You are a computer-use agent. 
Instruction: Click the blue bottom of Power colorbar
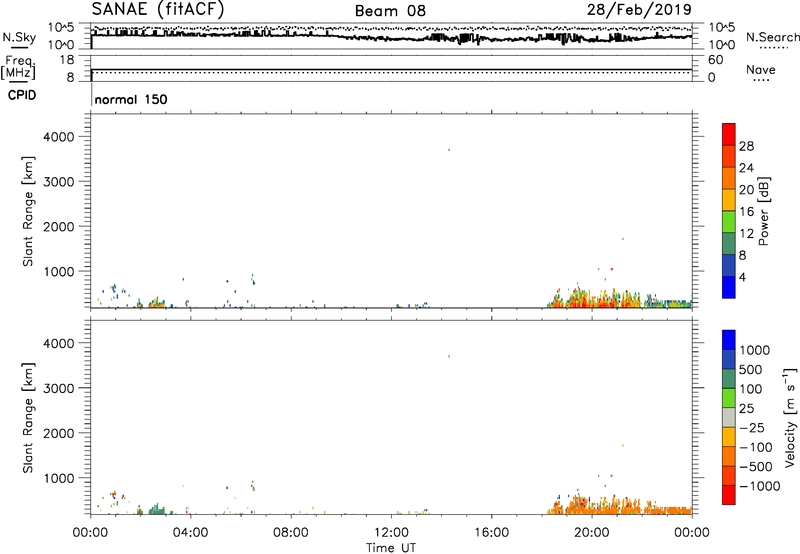(x=729, y=287)
